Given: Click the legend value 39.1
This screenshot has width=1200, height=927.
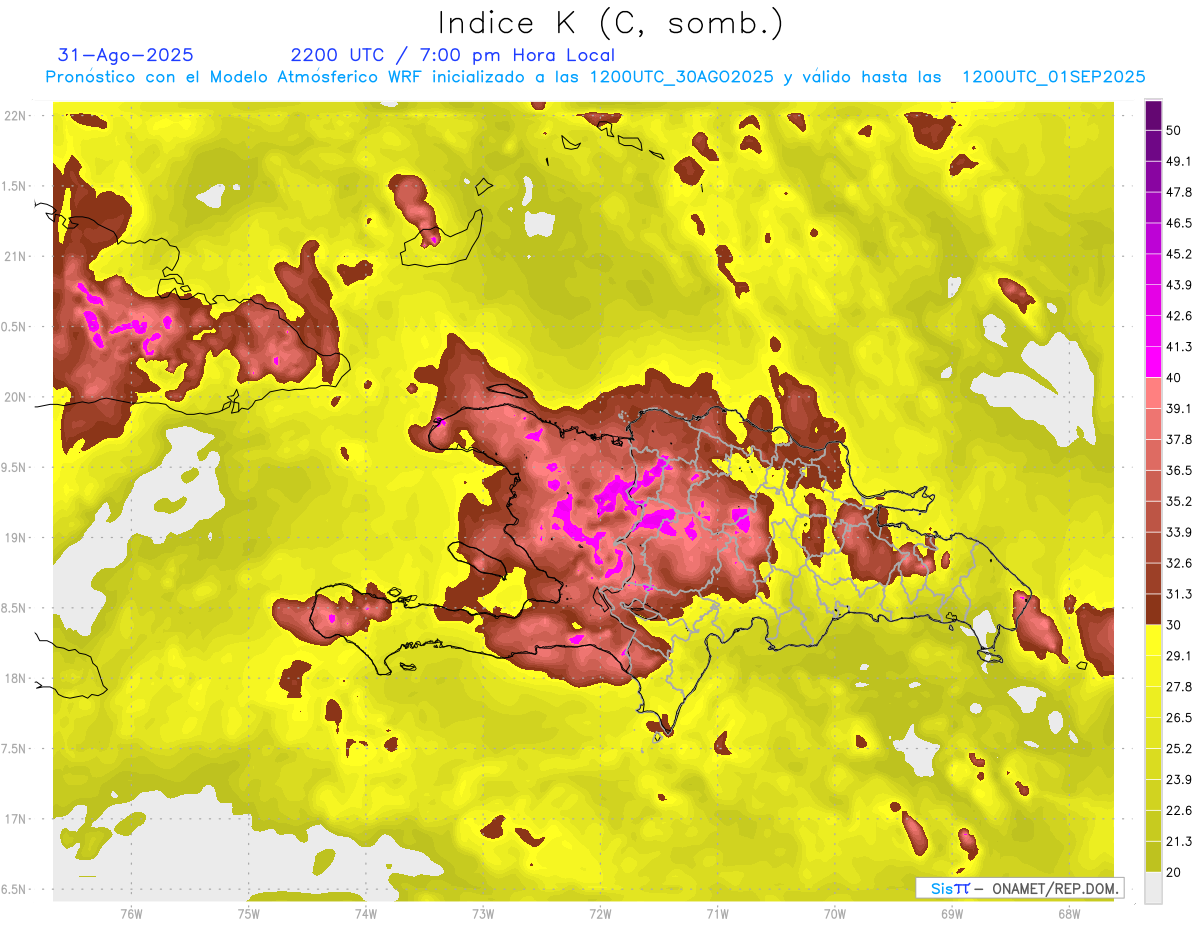Looking at the screenshot, I should point(1179,408).
